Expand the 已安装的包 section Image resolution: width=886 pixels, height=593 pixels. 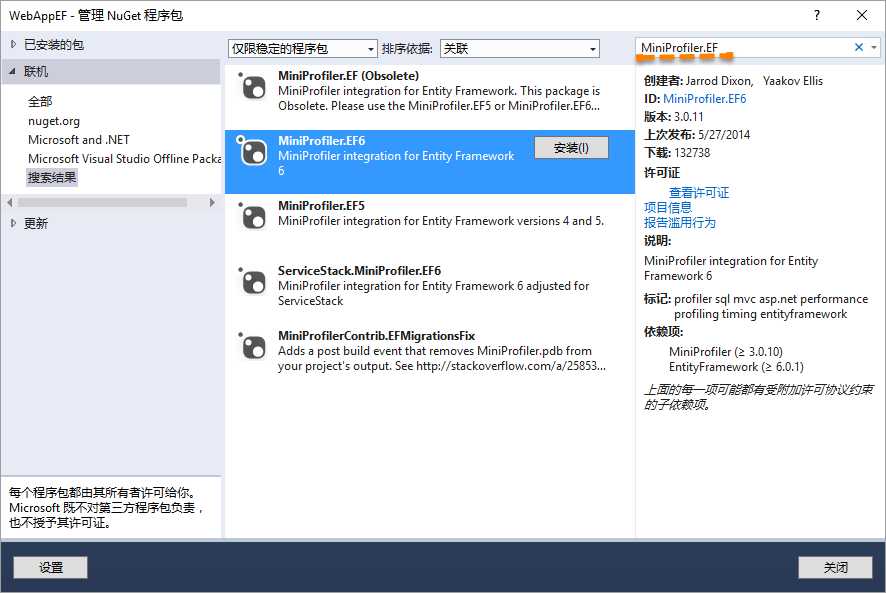[x=13, y=44]
